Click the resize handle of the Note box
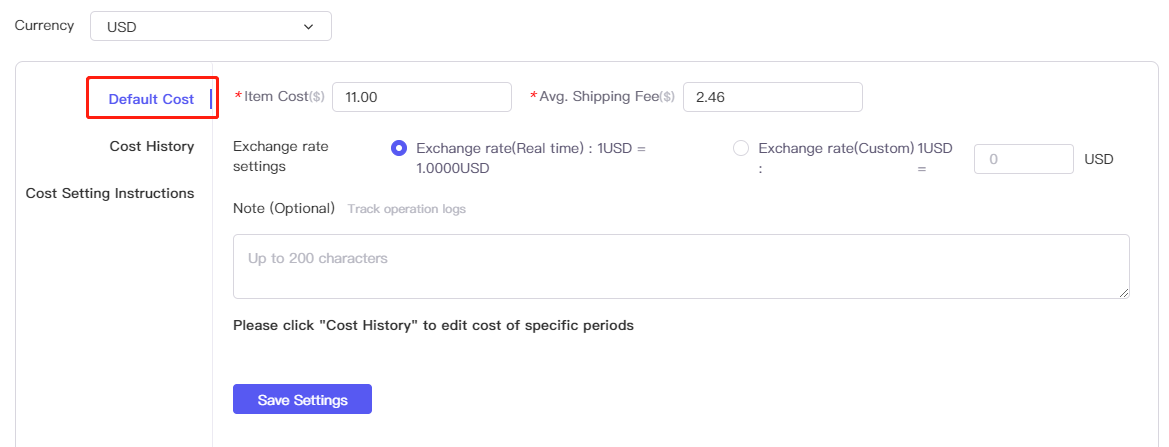 pyautogui.click(x=1124, y=292)
